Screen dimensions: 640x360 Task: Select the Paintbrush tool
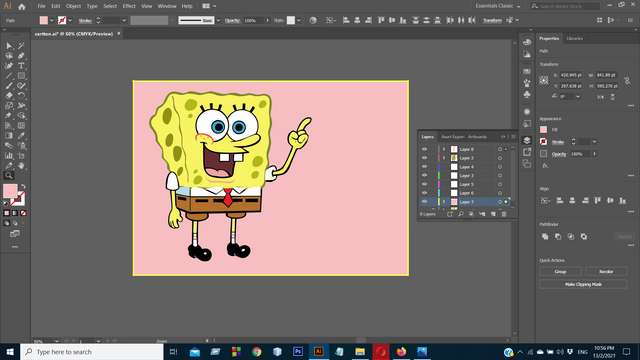9,86
